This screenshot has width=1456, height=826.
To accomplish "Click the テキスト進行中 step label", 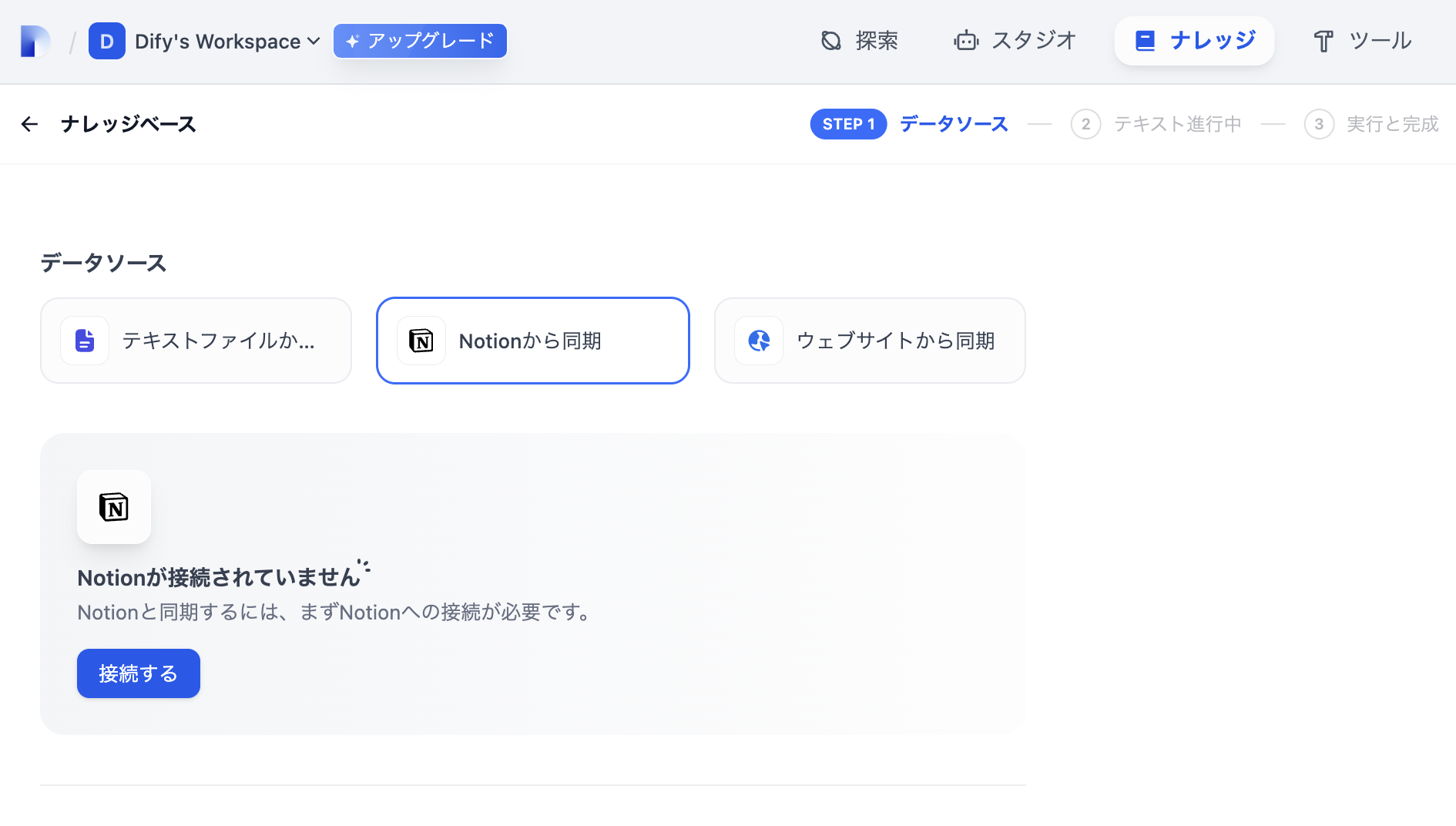I will click(1178, 124).
